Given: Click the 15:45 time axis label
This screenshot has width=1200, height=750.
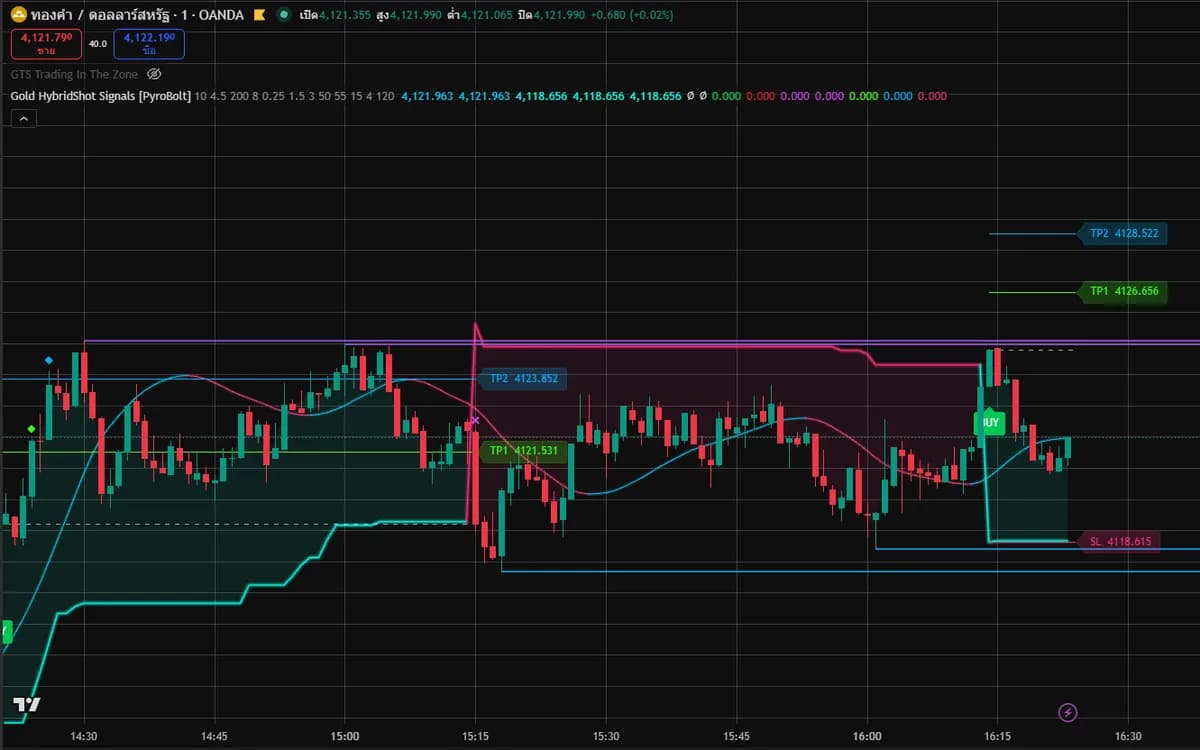Looking at the screenshot, I should [x=736, y=735].
